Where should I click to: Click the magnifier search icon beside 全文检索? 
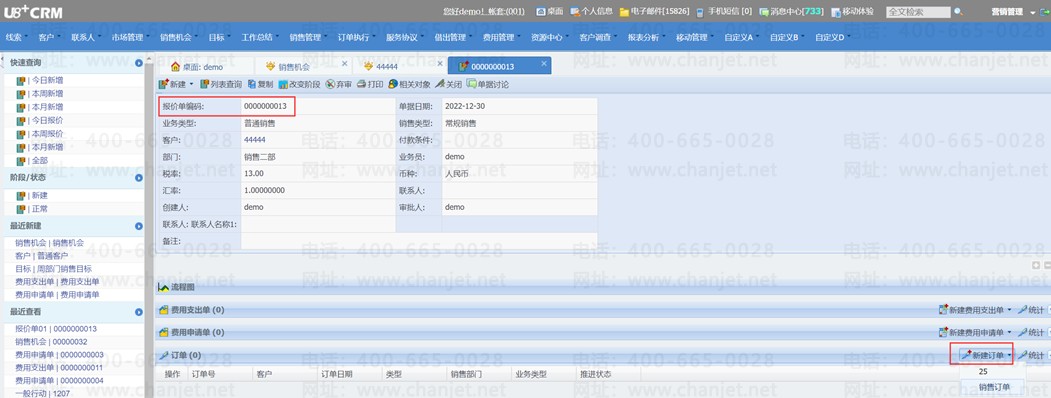coord(958,11)
